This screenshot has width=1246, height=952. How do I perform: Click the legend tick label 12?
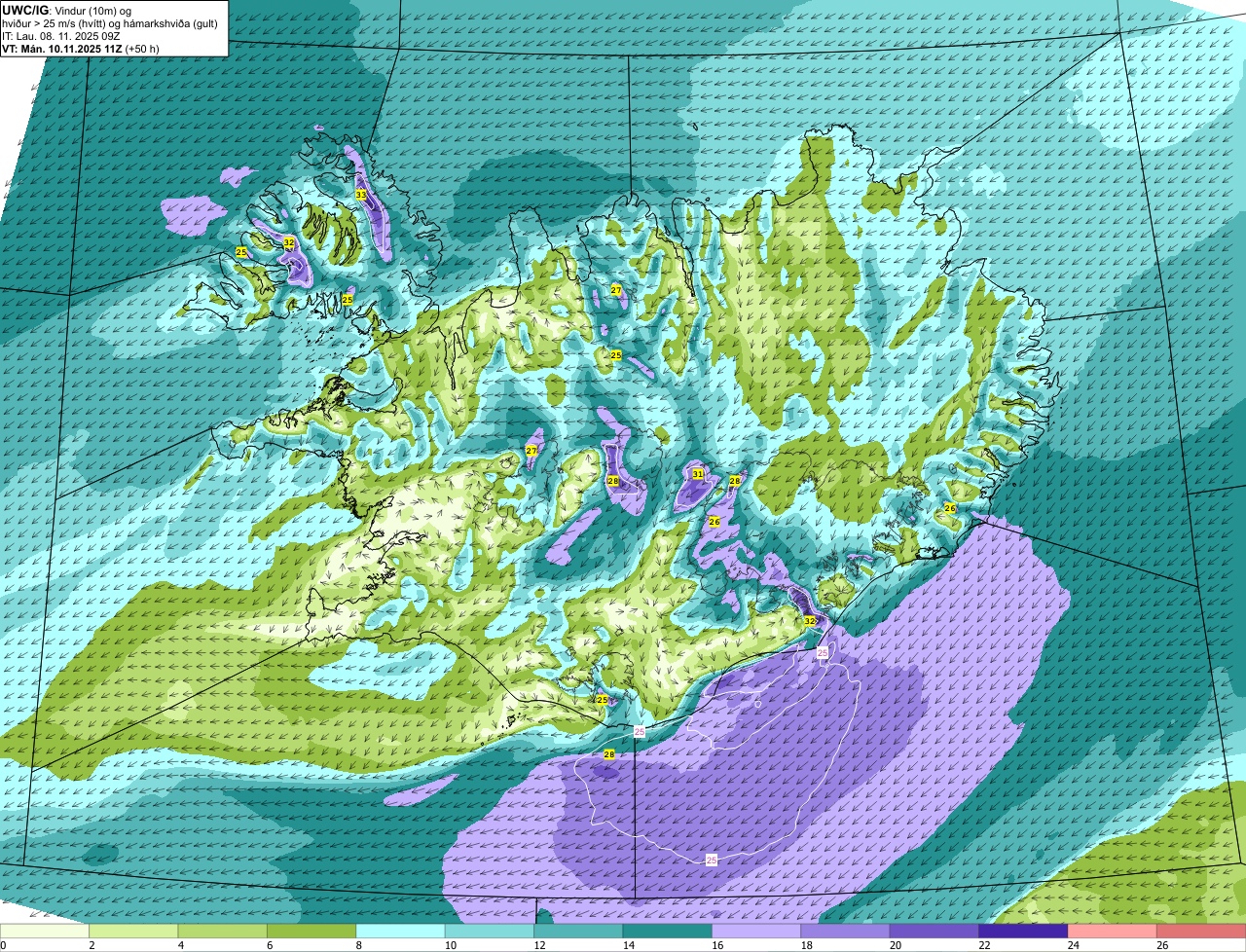[538, 945]
